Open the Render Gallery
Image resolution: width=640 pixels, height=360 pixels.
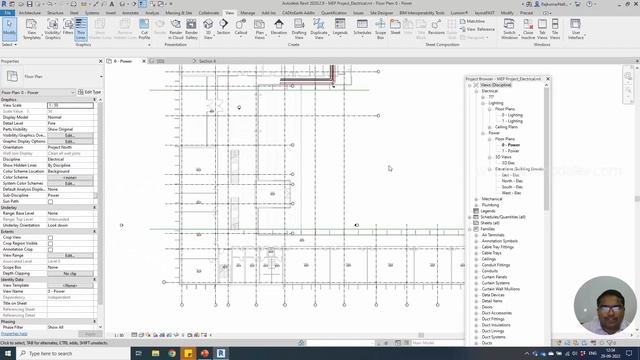click(191, 29)
